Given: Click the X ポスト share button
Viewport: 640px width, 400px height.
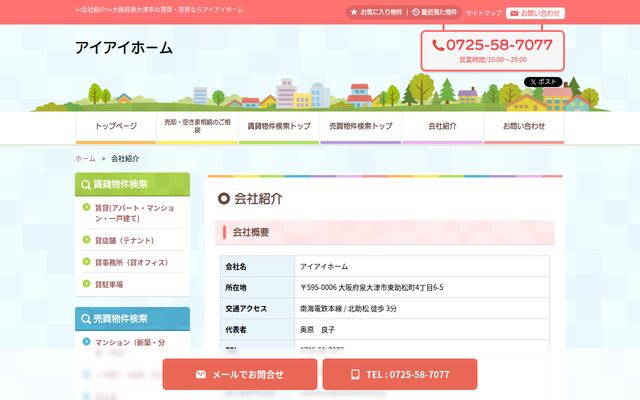Looking at the screenshot, I should pyautogui.click(x=543, y=82).
